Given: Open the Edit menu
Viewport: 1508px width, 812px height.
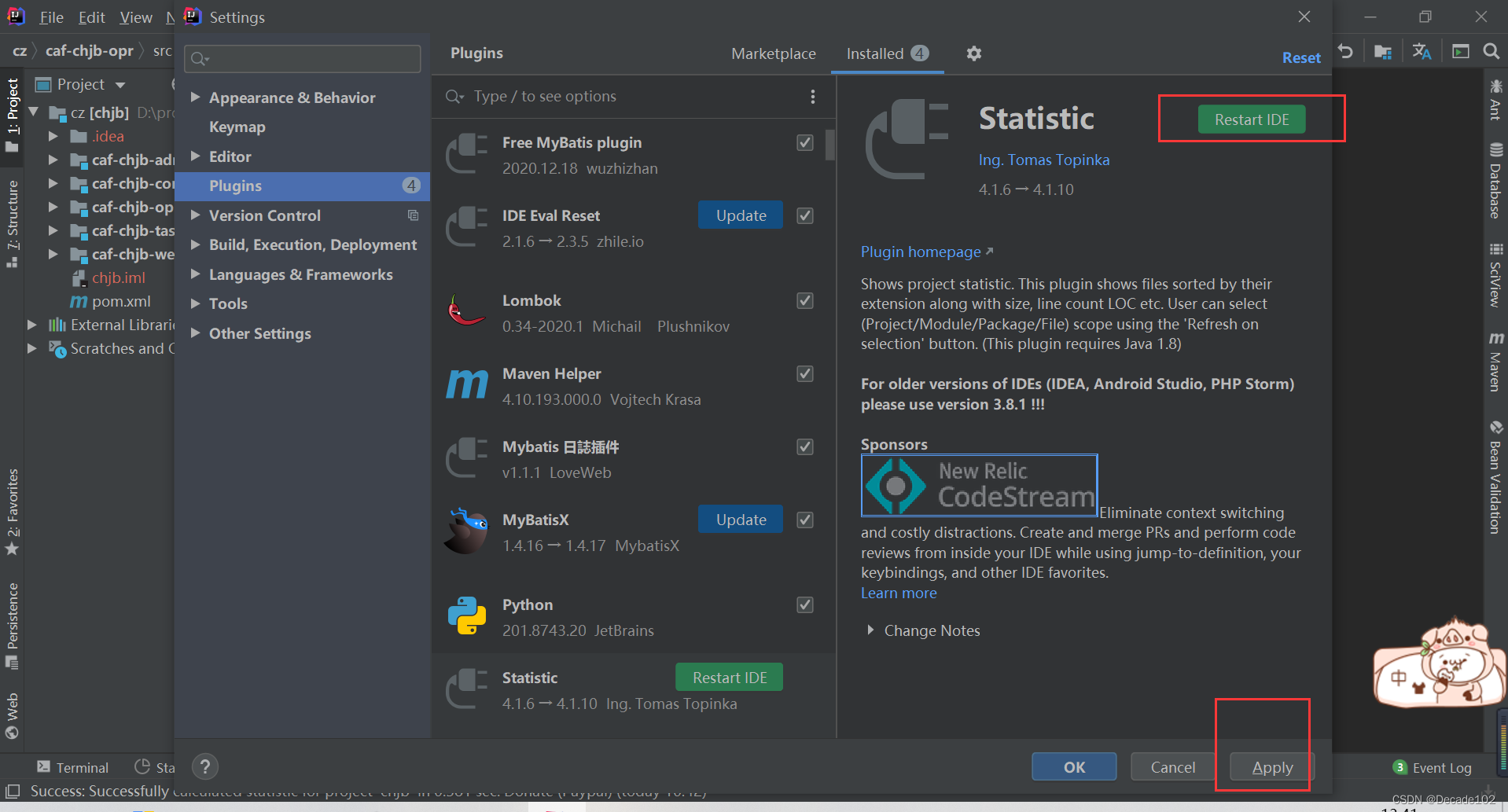Looking at the screenshot, I should [x=91, y=17].
